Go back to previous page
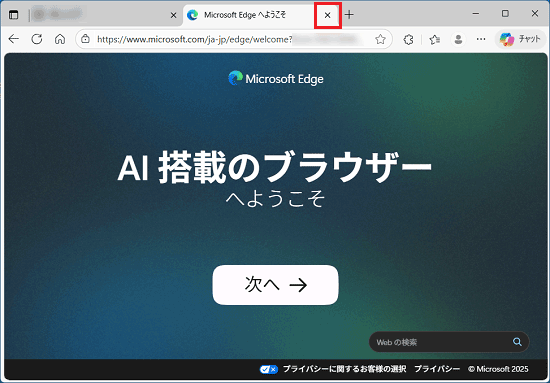This screenshot has width=550, height=383. [x=14, y=39]
